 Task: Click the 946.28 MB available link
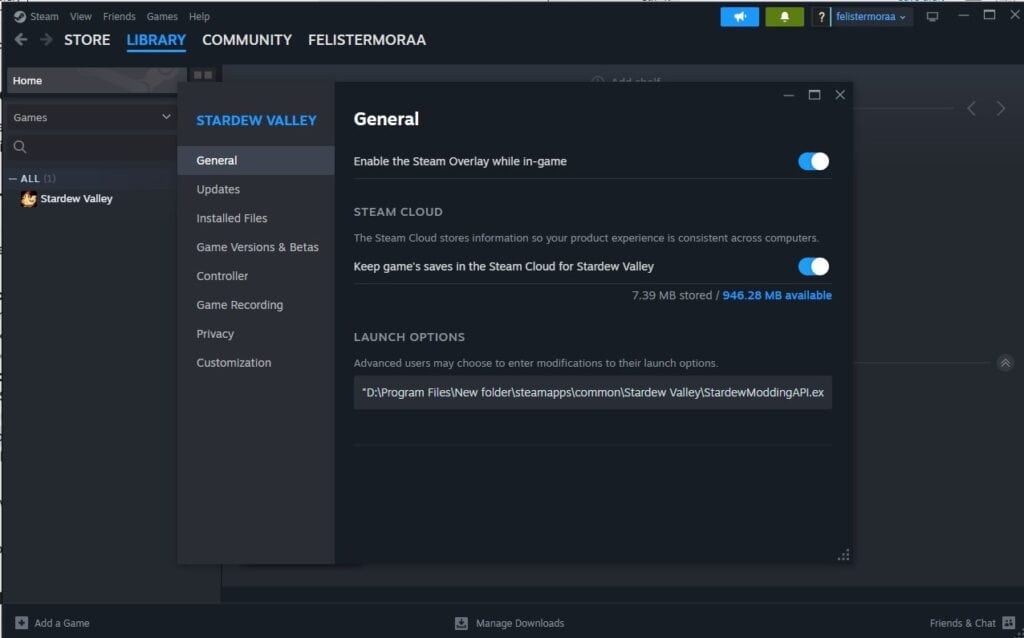tap(776, 295)
